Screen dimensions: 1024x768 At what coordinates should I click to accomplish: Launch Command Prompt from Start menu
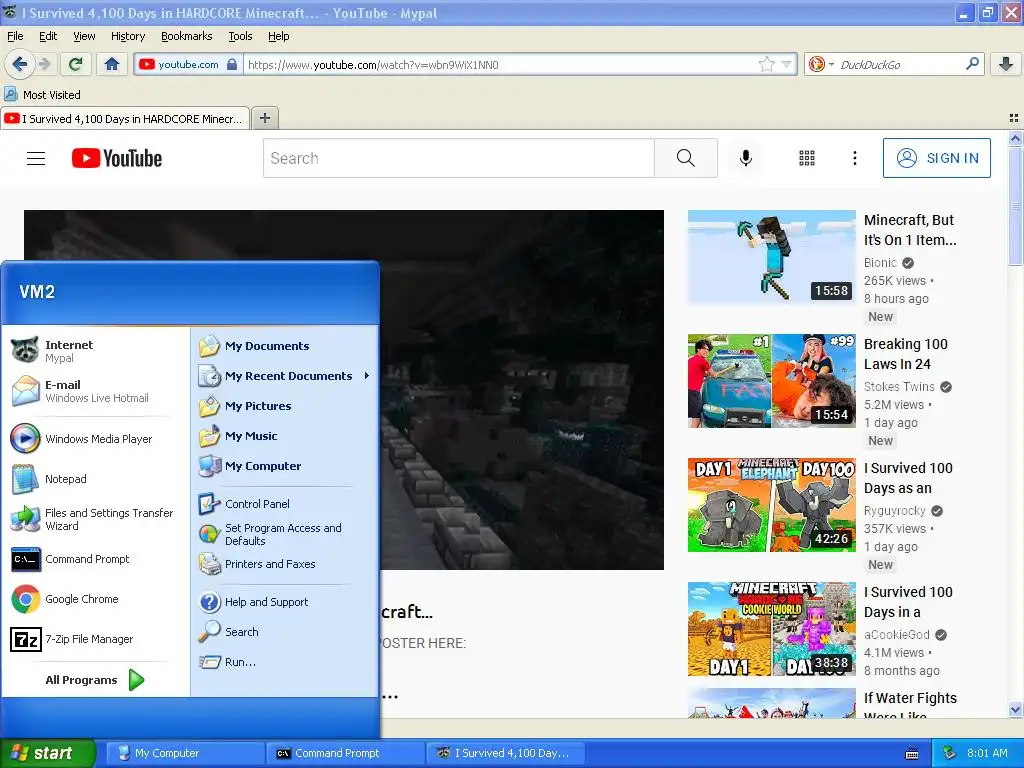(96, 559)
